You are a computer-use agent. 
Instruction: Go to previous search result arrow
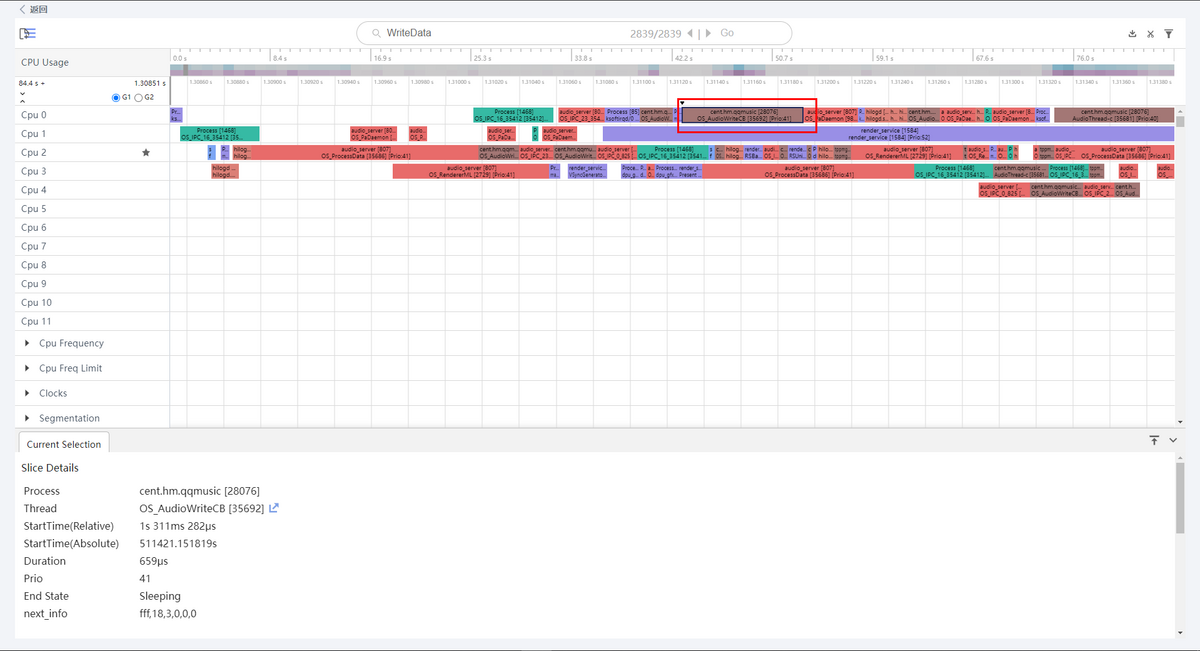689,33
